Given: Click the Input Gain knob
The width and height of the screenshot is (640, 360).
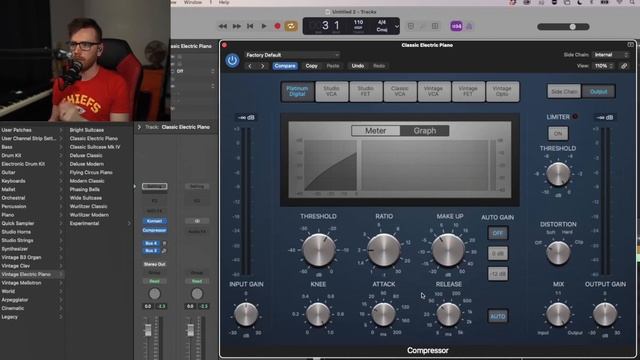Looking at the screenshot, I should 246,314.
